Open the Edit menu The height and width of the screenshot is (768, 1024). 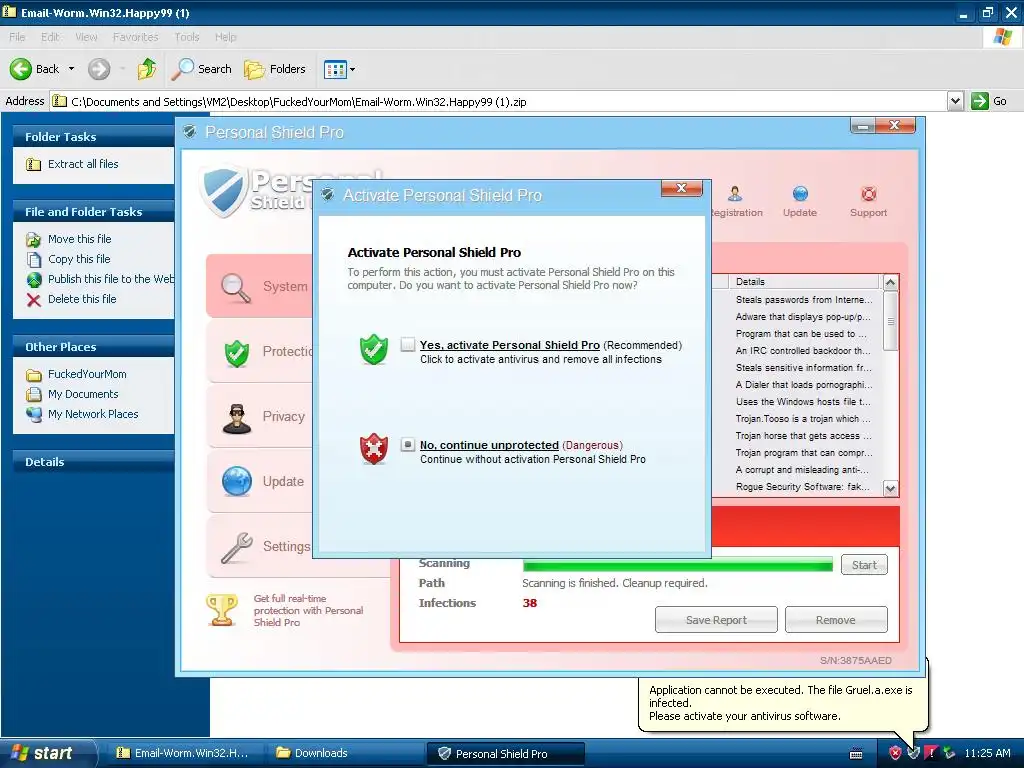[x=50, y=37]
